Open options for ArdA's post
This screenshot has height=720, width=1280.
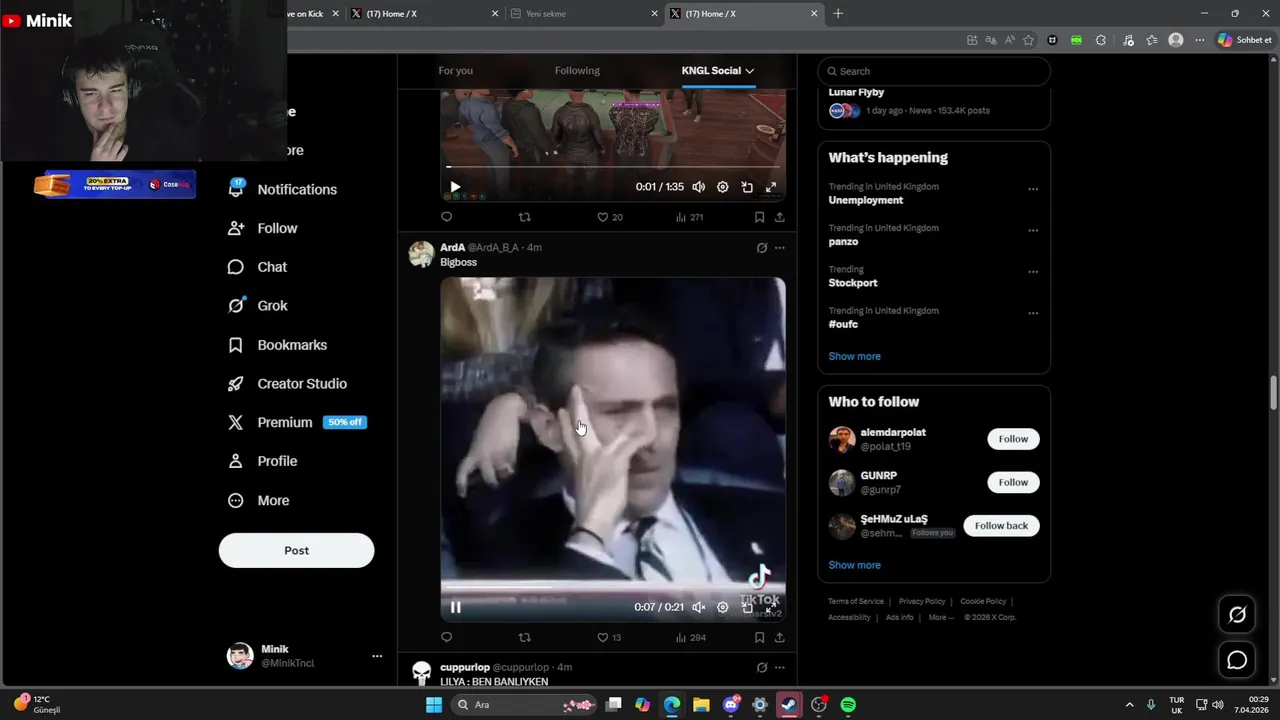(x=780, y=248)
